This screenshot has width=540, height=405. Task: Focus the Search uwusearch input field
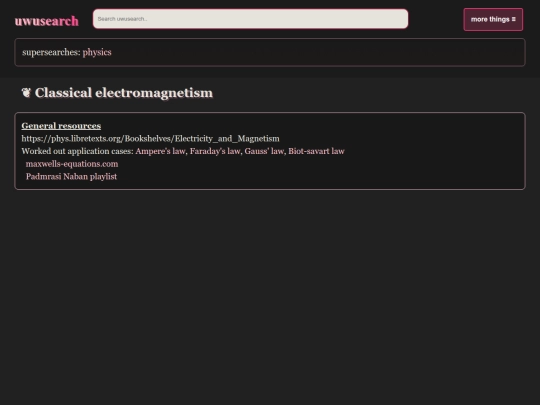tap(250, 19)
